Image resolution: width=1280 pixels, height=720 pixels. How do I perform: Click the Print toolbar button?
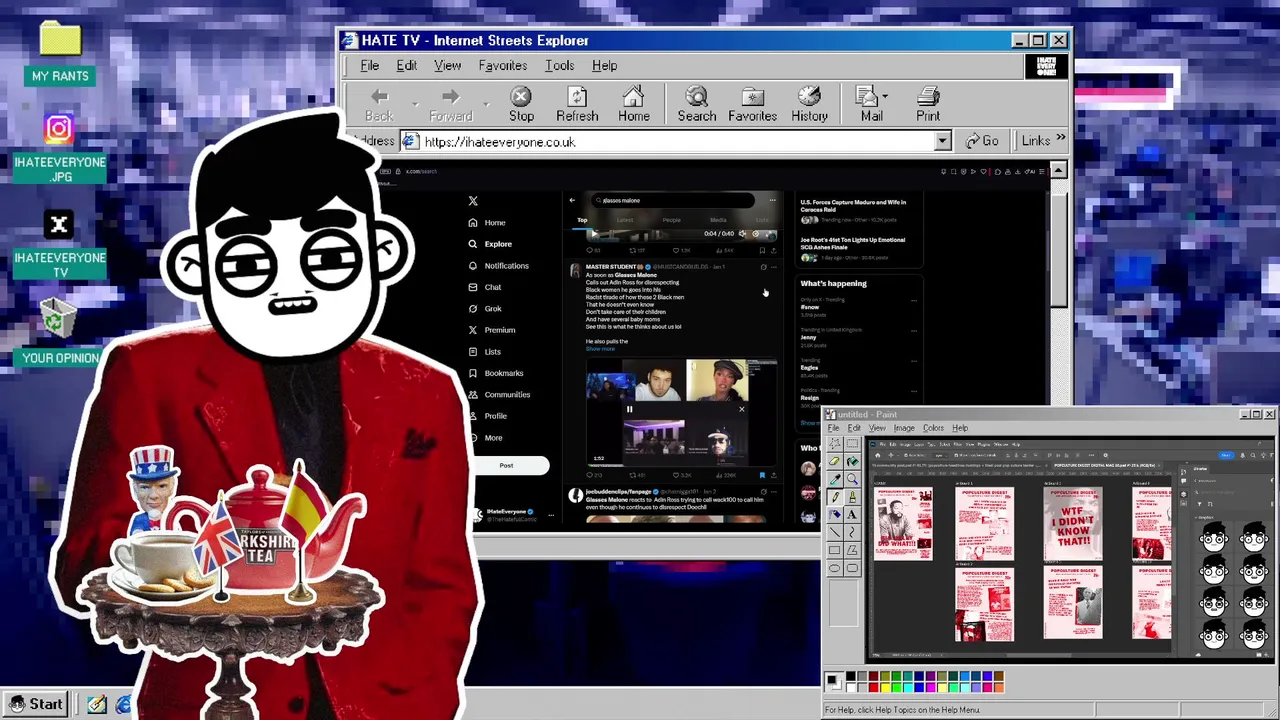(x=928, y=104)
